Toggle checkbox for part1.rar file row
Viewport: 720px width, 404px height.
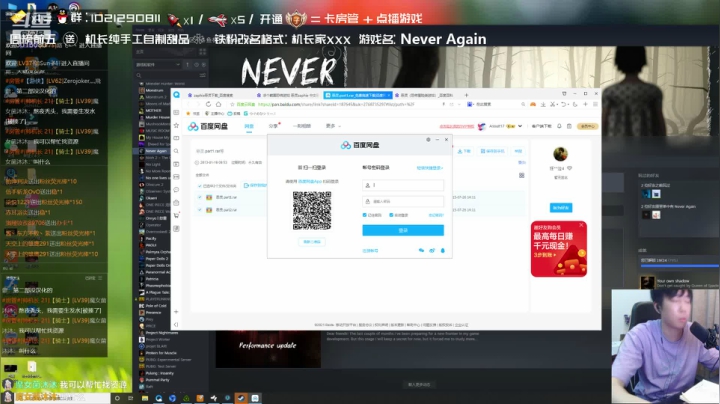200,197
